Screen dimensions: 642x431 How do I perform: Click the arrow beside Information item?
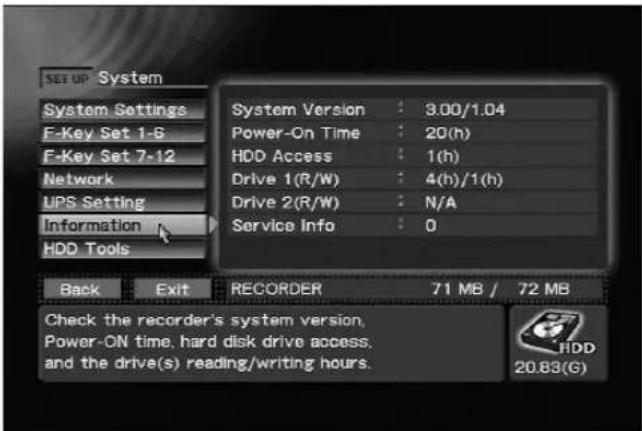pos(213,225)
